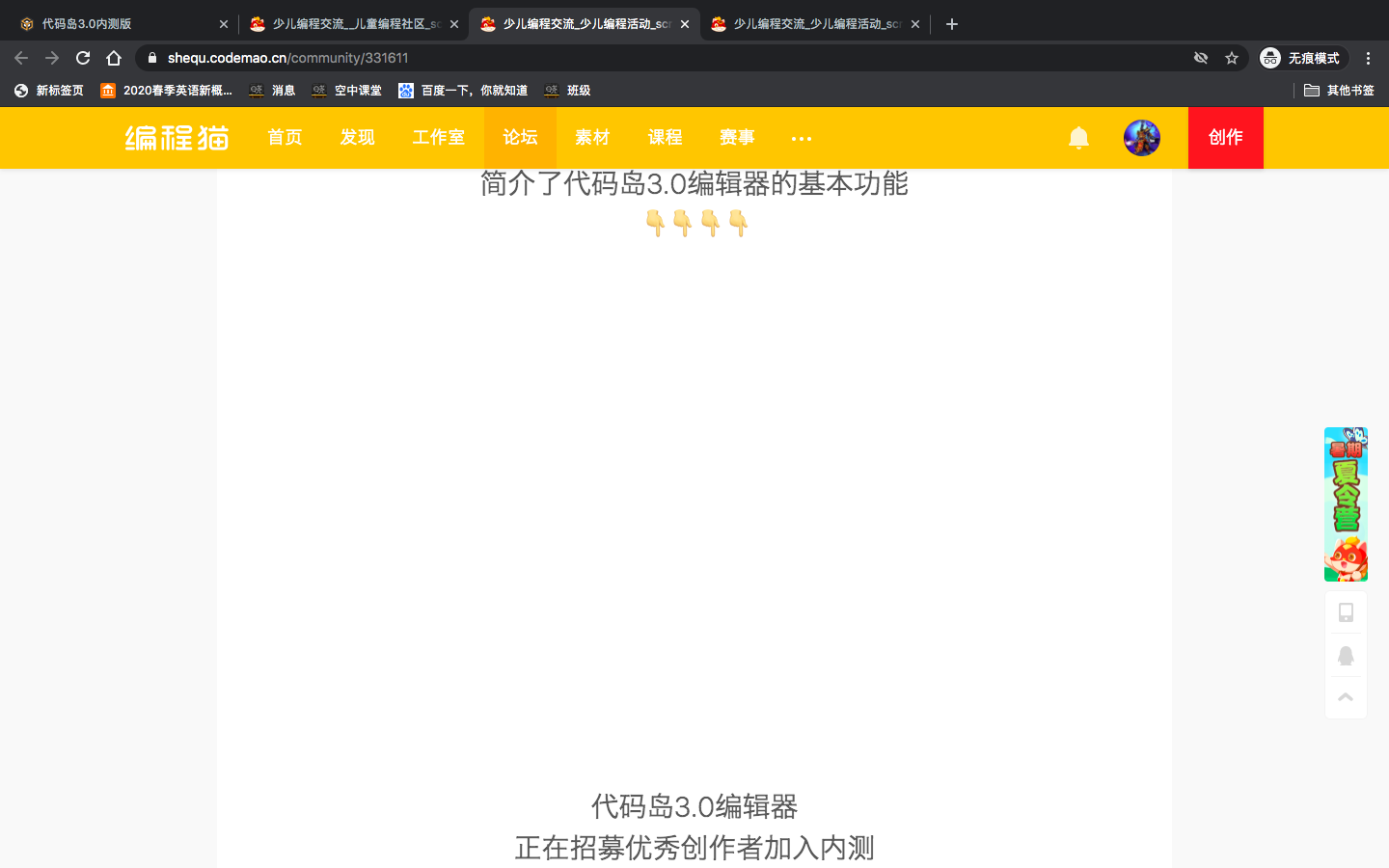Open a new browser tab
The width and height of the screenshot is (1389, 868).
coord(952,24)
